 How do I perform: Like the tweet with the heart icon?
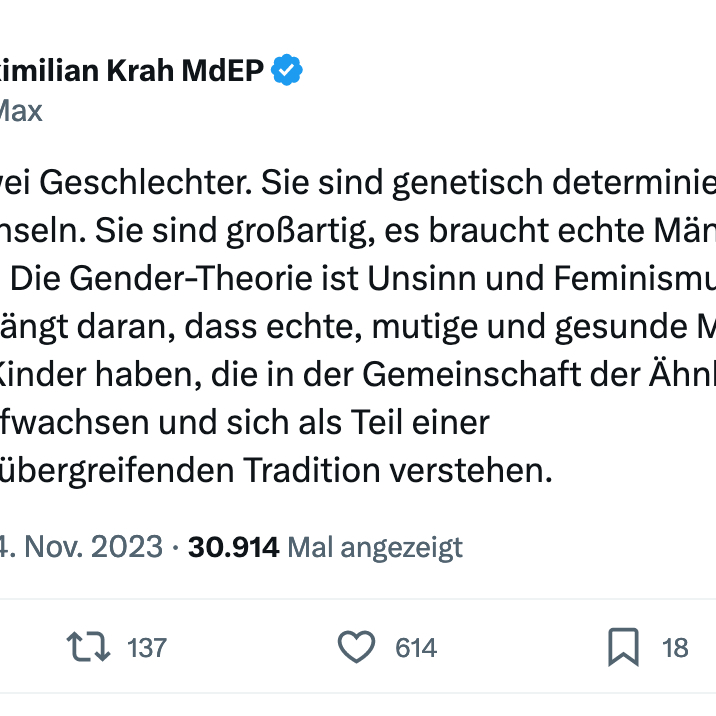coord(356,648)
